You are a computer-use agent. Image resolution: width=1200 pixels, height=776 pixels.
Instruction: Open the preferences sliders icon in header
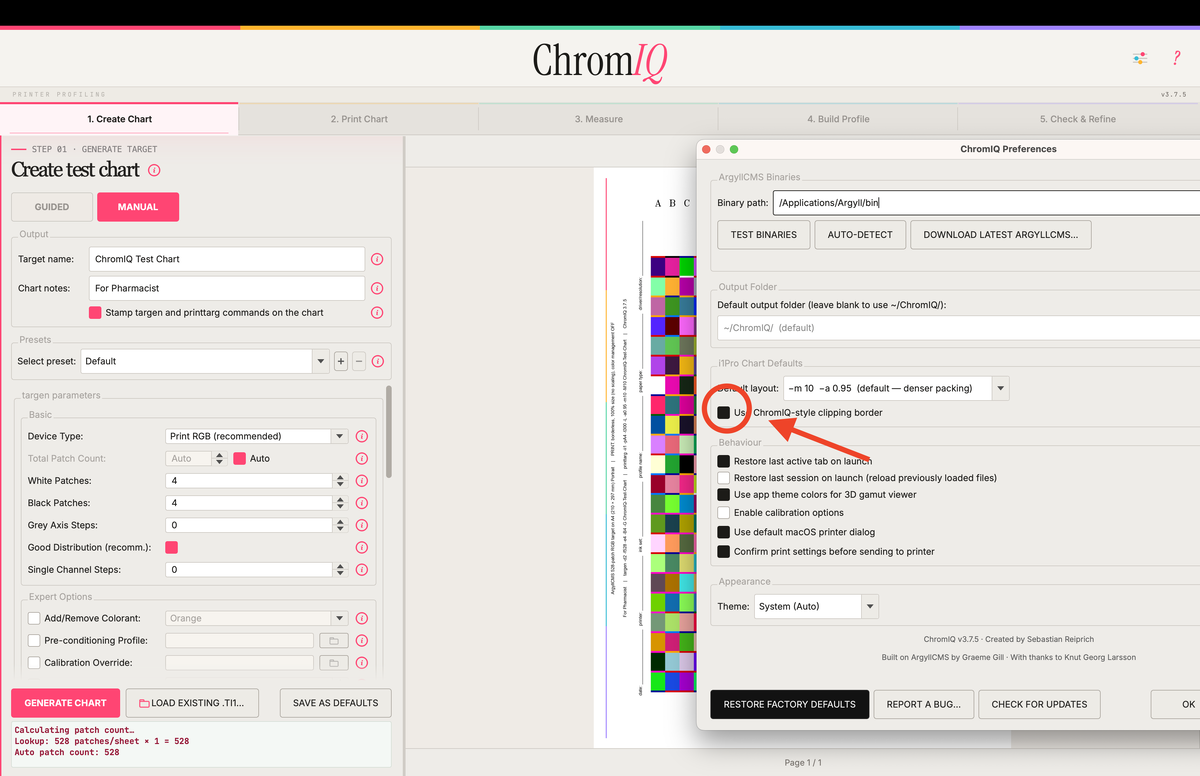tap(1140, 59)
